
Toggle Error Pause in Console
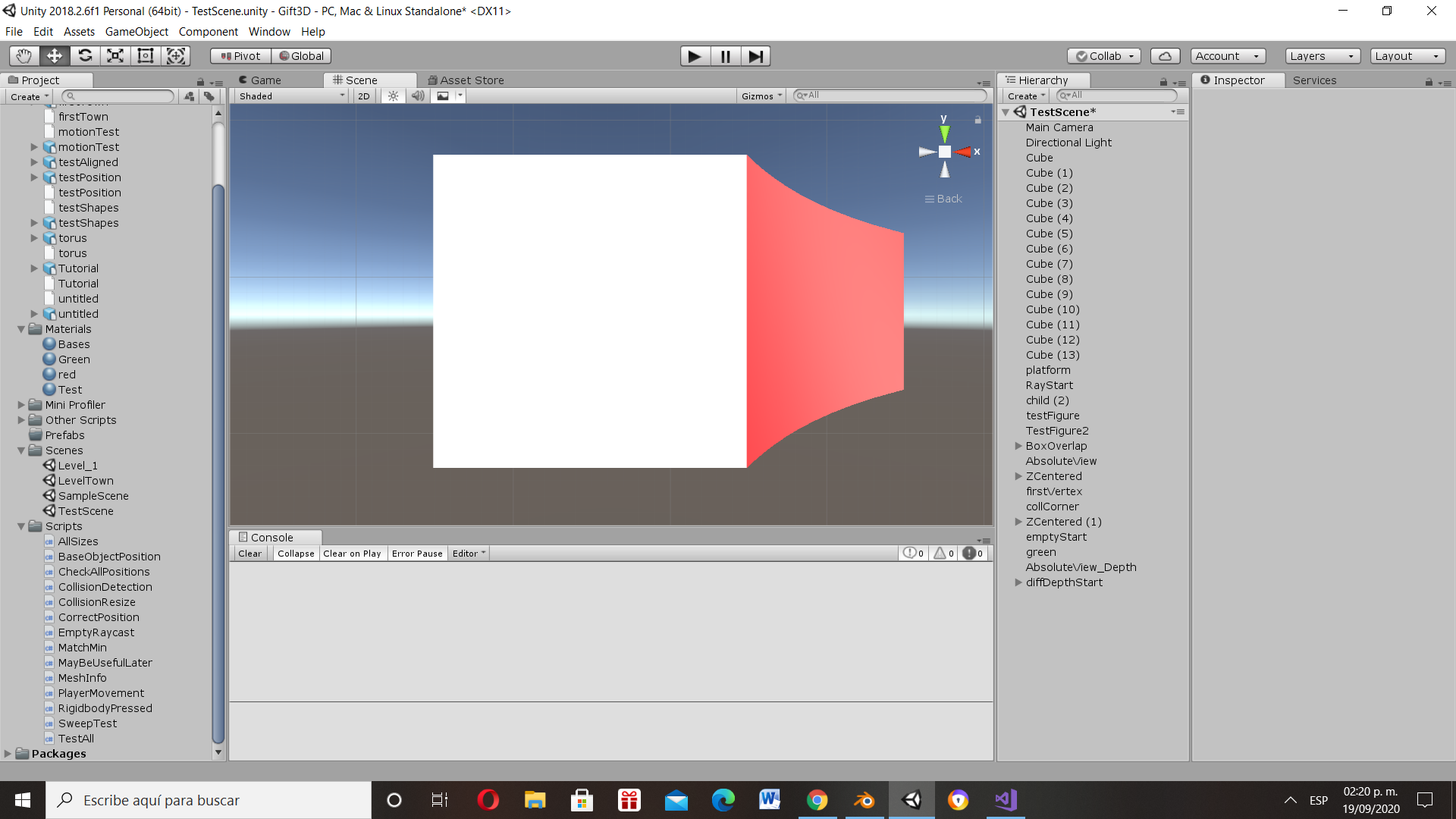click(x=417, y=554)
